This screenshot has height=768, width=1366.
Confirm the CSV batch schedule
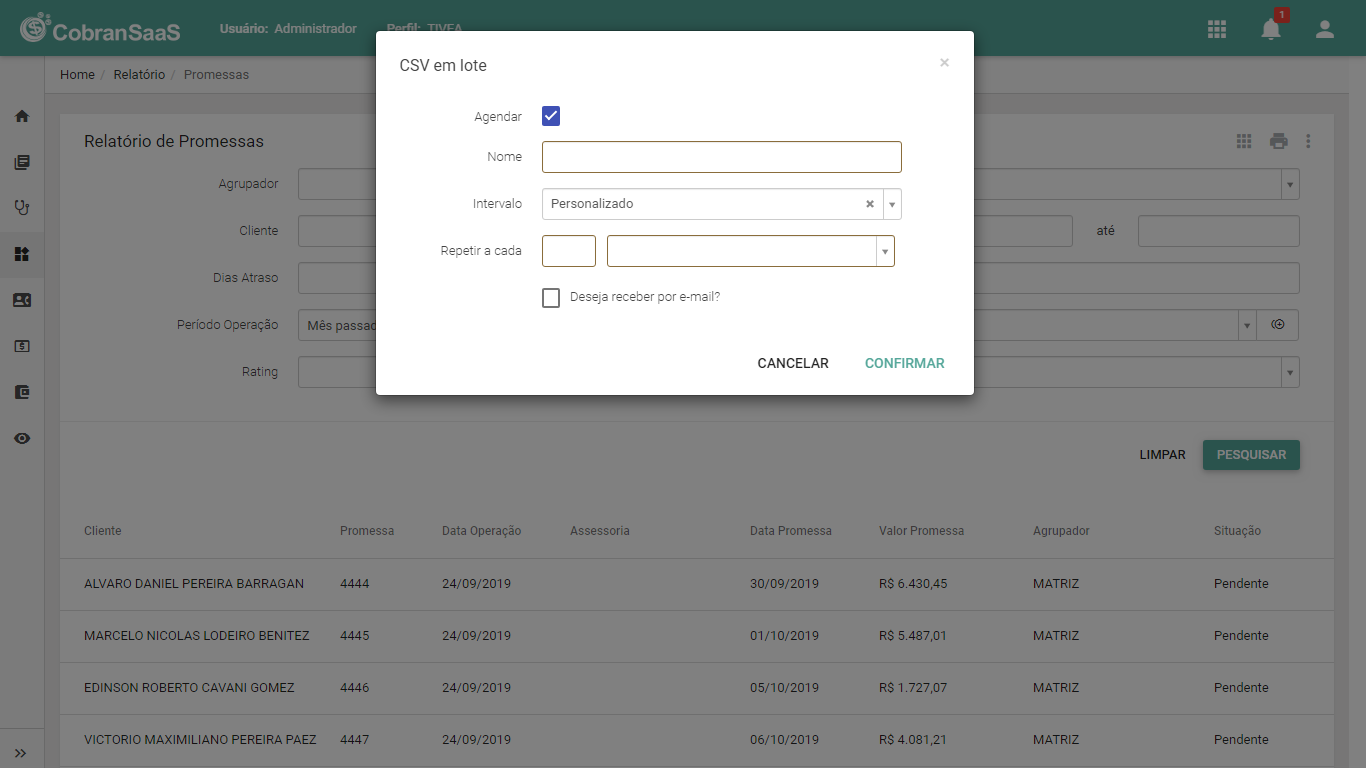click(905, 363)
